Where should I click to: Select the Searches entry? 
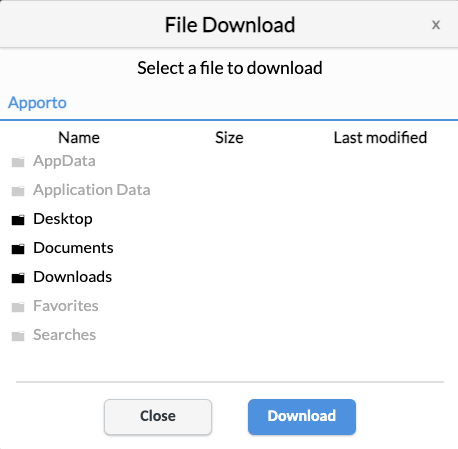point(64,335)
